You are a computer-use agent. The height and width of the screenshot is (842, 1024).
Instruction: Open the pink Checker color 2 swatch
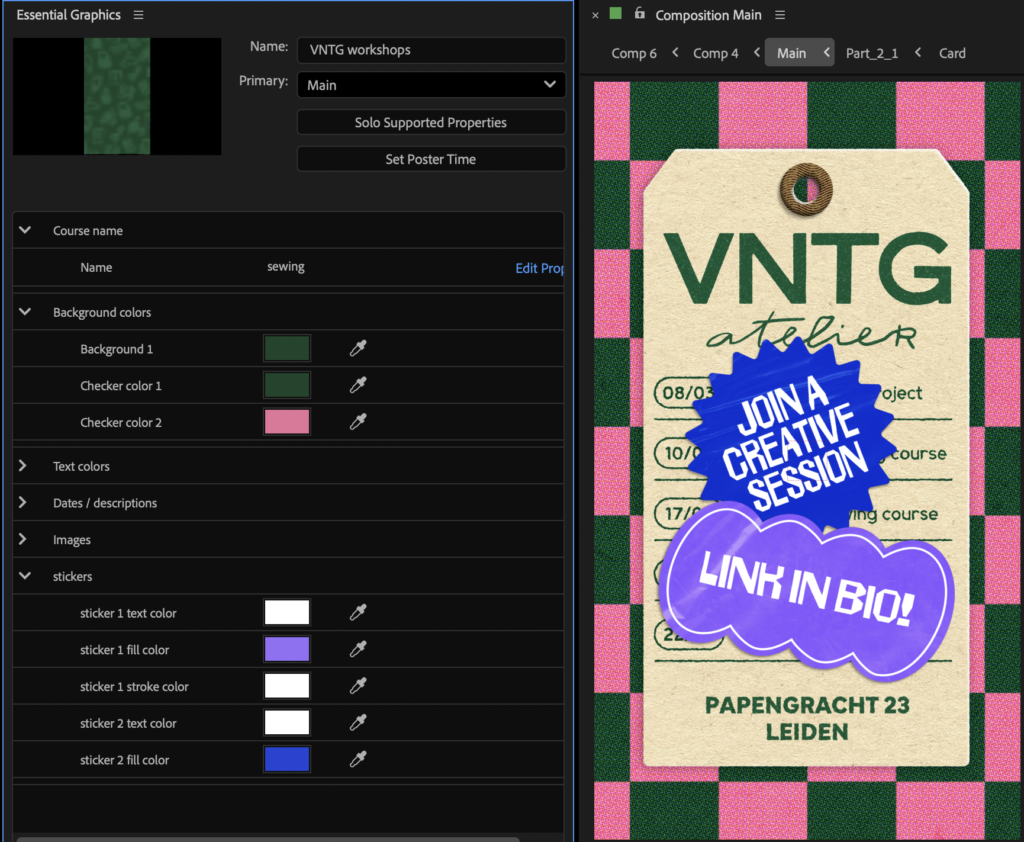[287, 422]
